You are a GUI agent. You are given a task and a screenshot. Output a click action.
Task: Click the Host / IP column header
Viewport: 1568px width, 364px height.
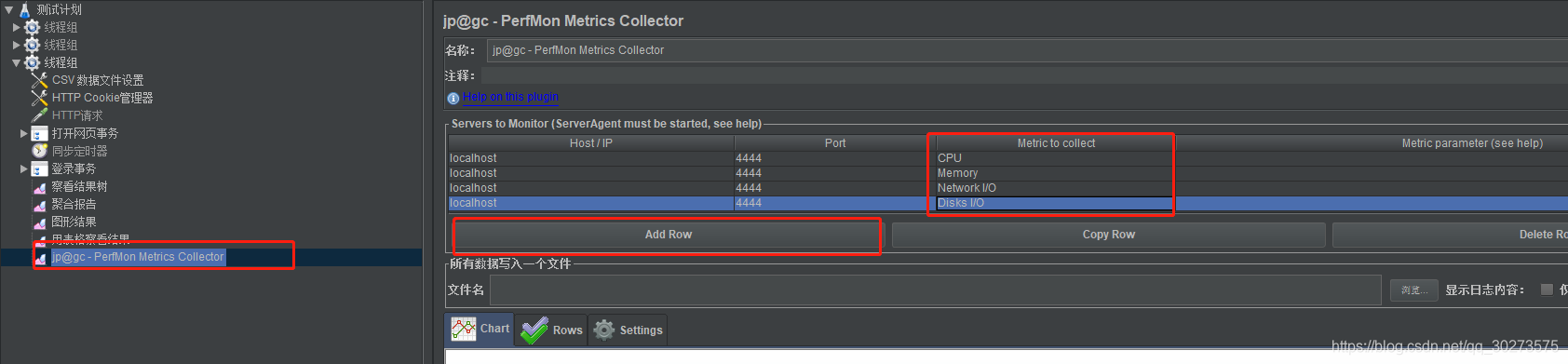[591, 143]
